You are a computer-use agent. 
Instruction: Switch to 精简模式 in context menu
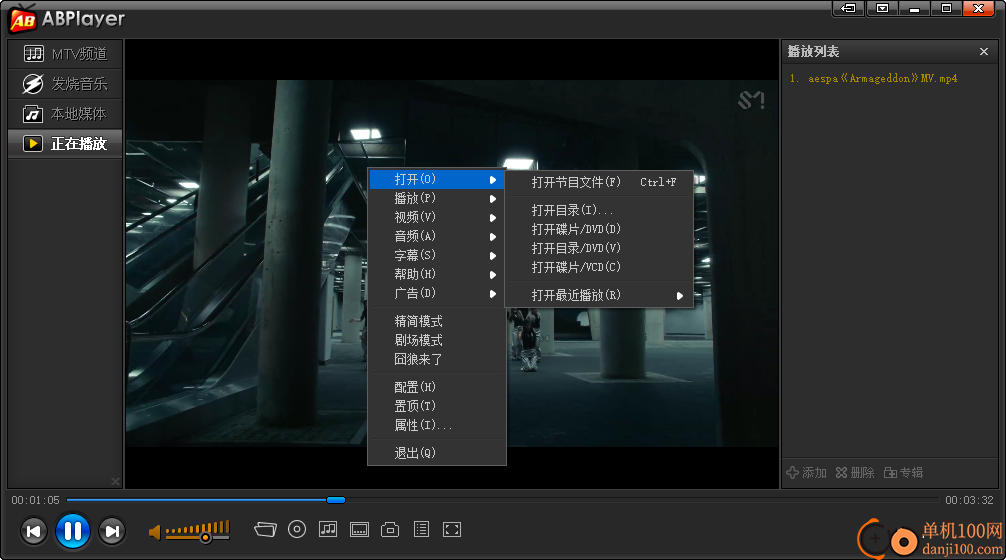437,321
